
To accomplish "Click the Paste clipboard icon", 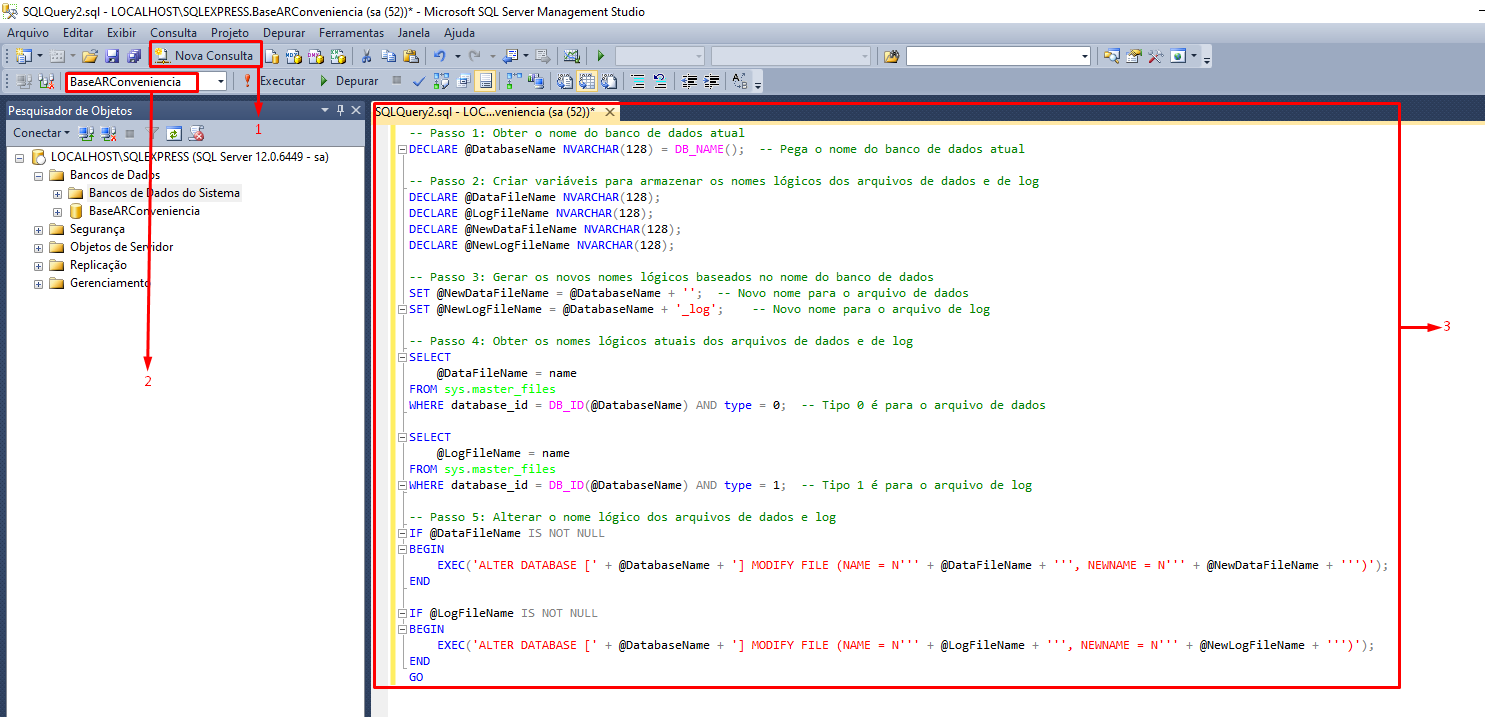I will 410,56.
